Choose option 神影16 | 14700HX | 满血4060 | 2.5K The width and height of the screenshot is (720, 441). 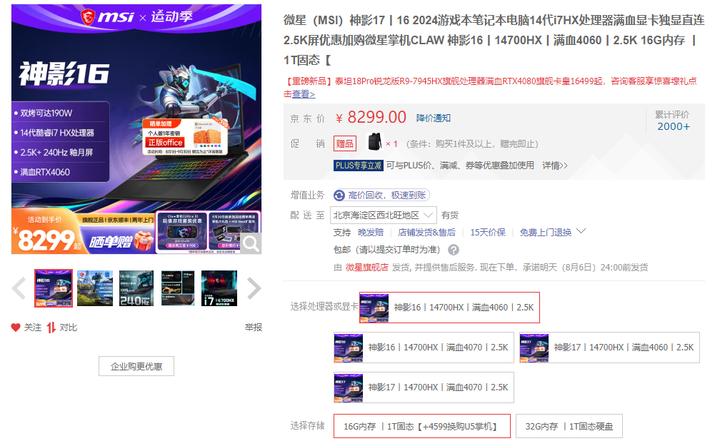coord(449,307)
